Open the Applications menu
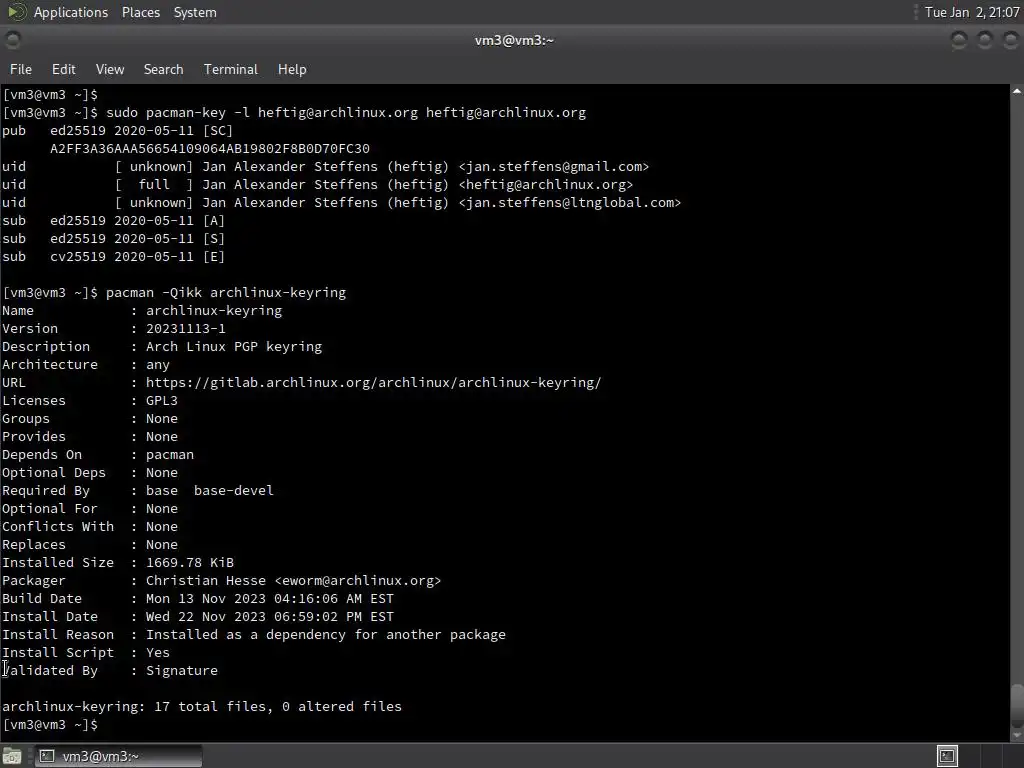The width and height of the screenshot is (1024, 768). [x=71, y=12]
